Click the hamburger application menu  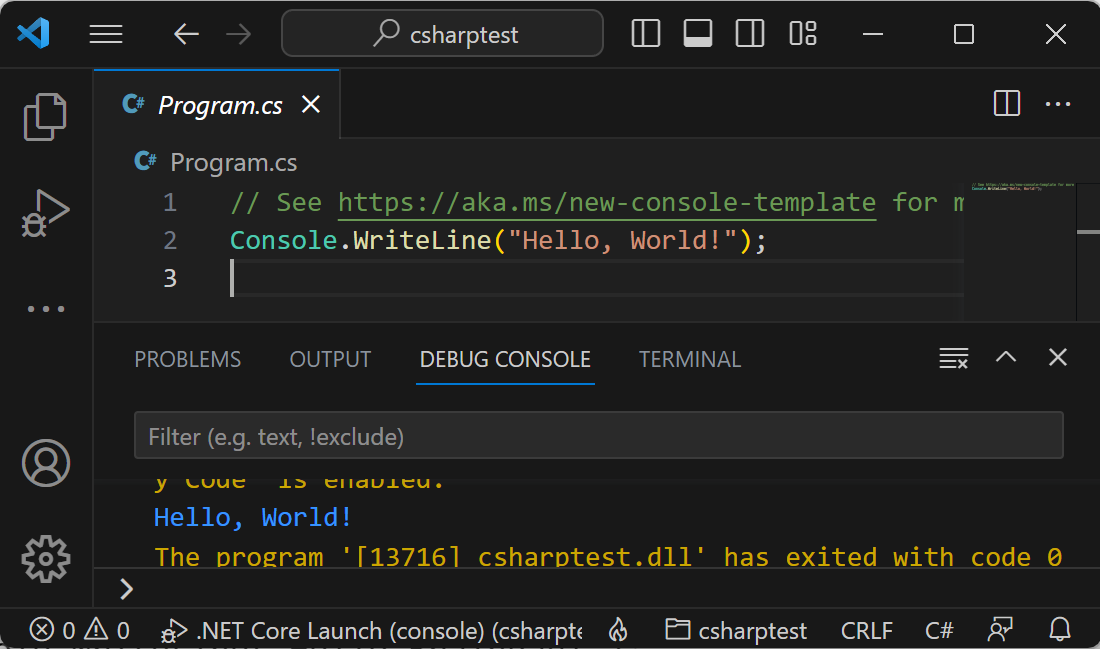click(x=106, y=34)
